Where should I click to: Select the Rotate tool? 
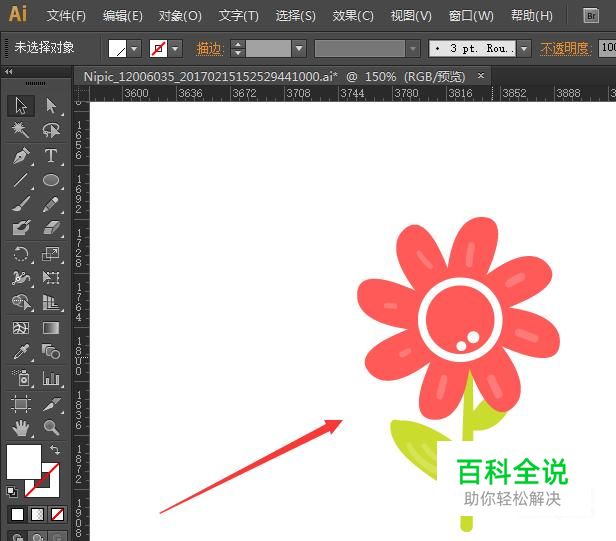21,254
